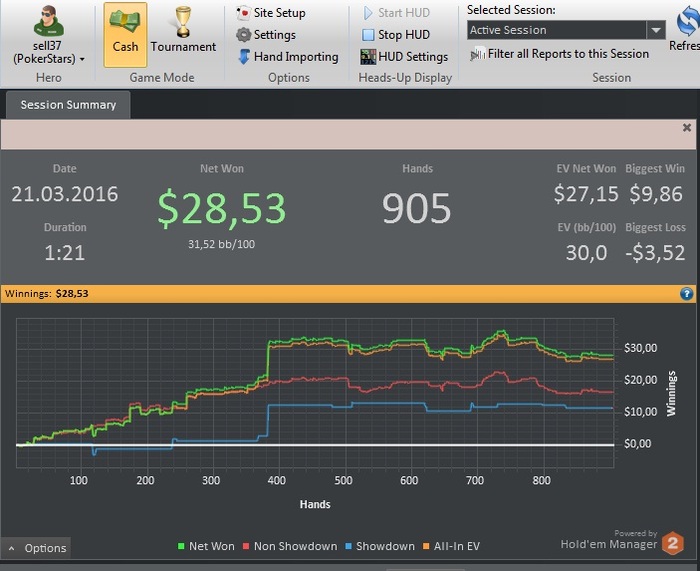Click the HUD Settings icon
700x571 pixels.
(x=368, y=57)
